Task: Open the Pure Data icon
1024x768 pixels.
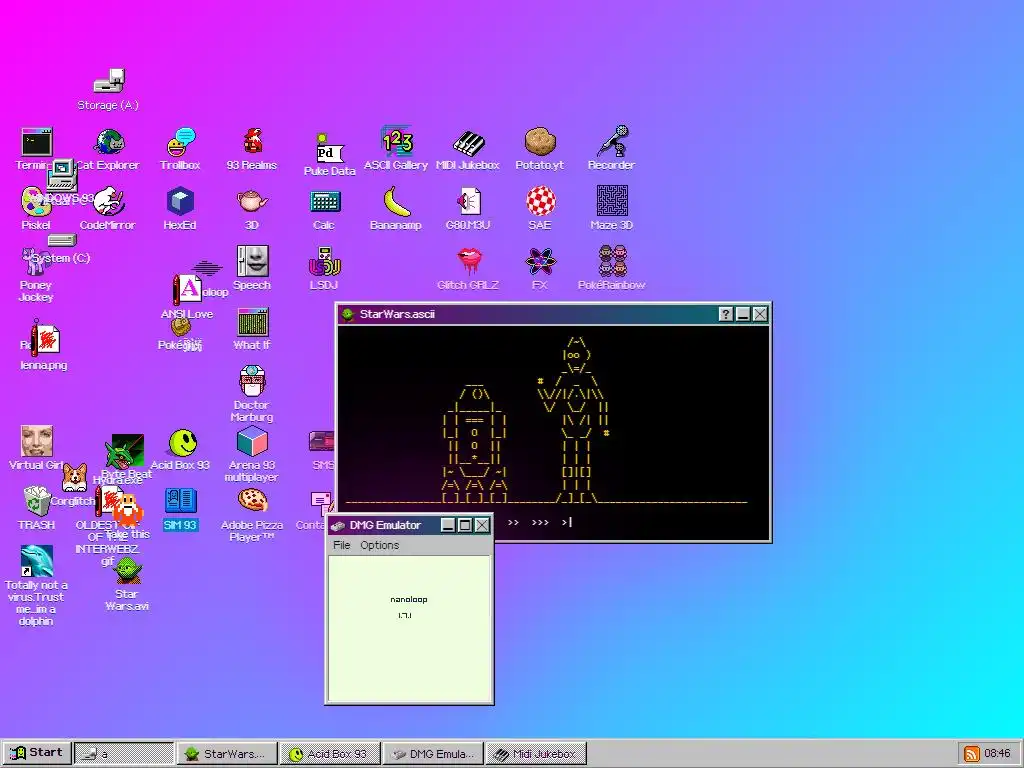Action: coord(328,148)
